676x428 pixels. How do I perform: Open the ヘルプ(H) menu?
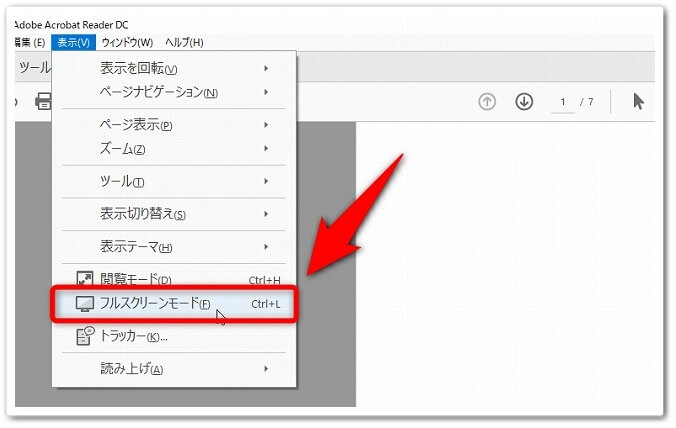[x=185, y=42]
